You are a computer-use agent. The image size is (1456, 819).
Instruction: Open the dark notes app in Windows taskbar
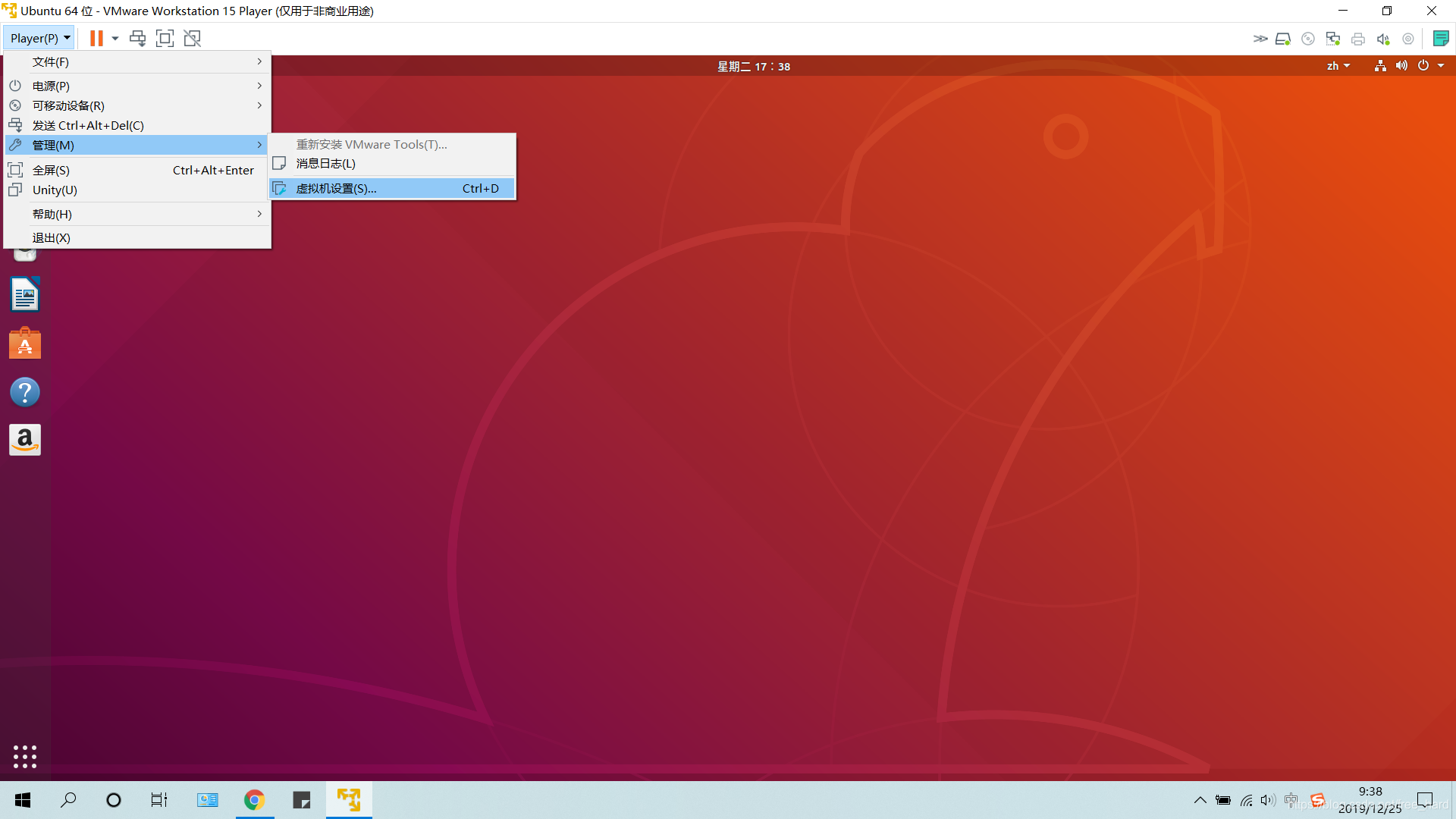pos(302,800)
